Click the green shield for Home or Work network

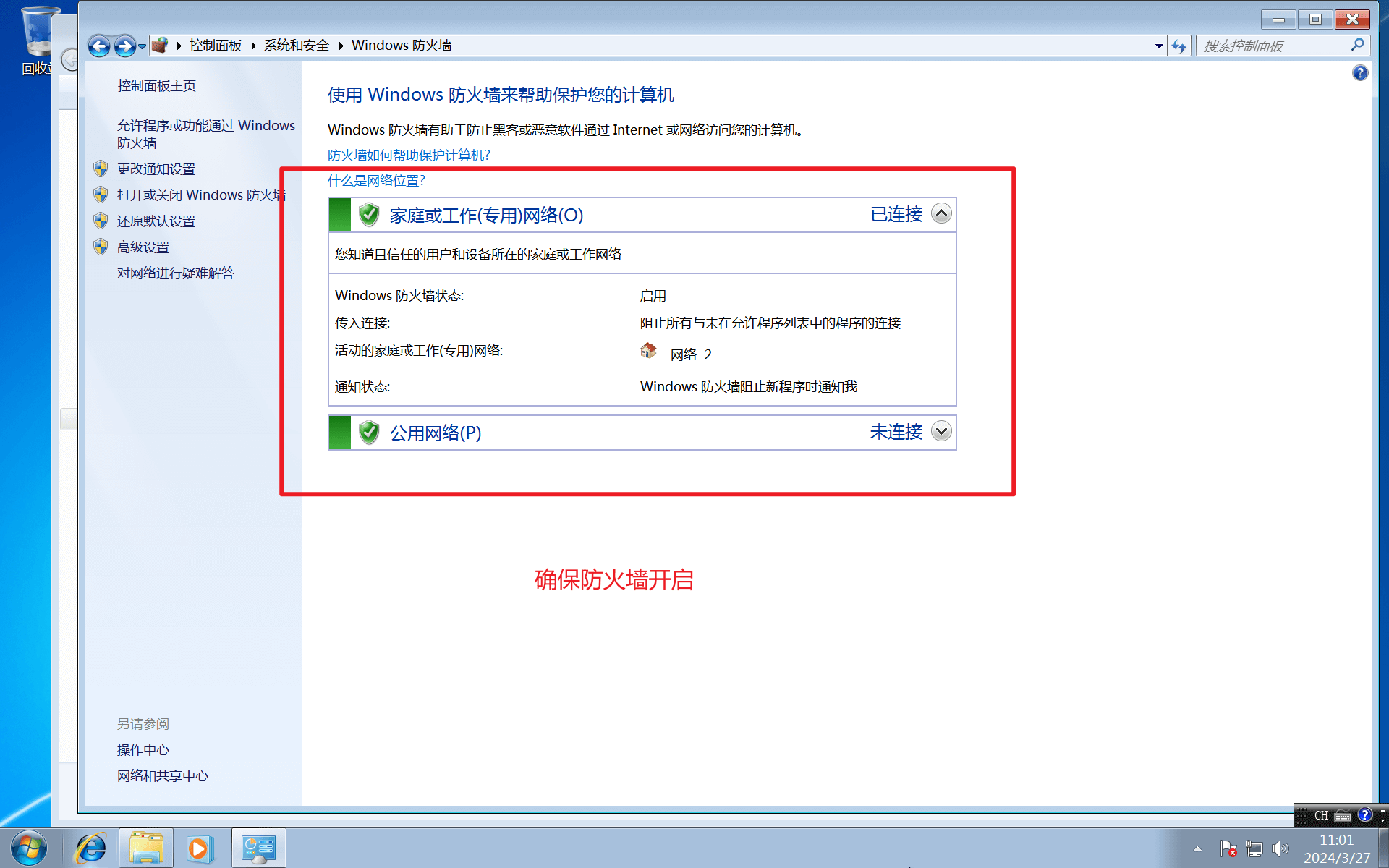coord(369,215)
